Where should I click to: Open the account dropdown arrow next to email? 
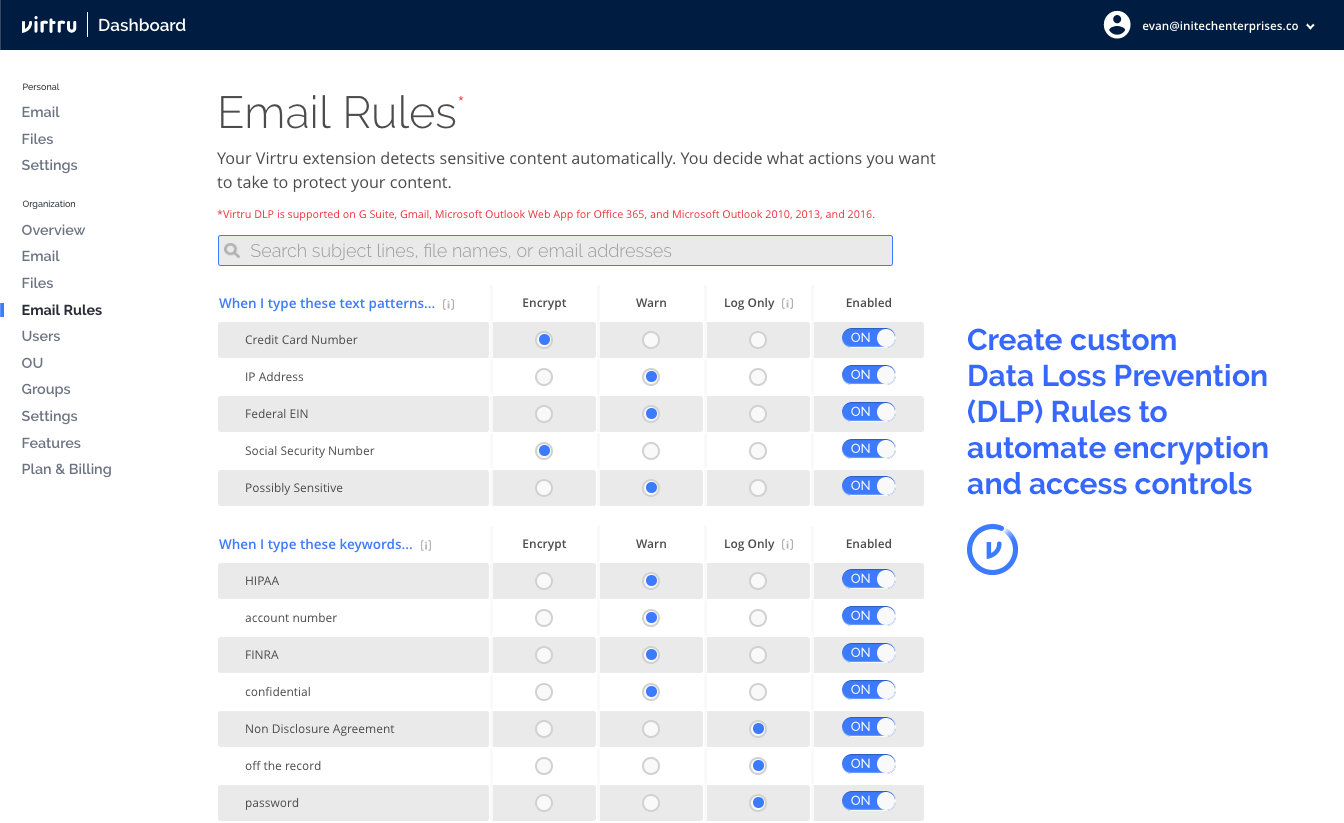(1309, 27)
